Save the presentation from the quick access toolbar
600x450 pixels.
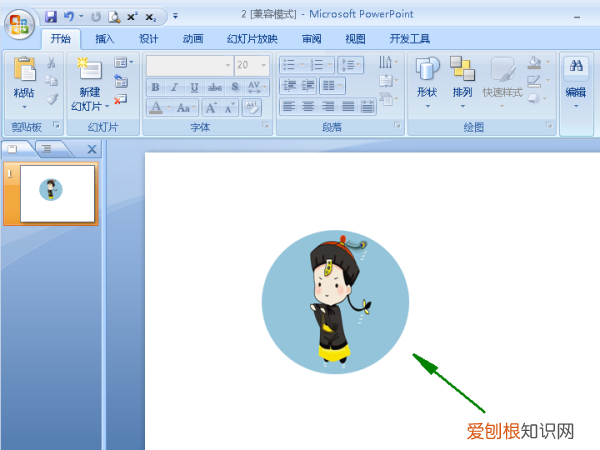[x=51, y=17]
